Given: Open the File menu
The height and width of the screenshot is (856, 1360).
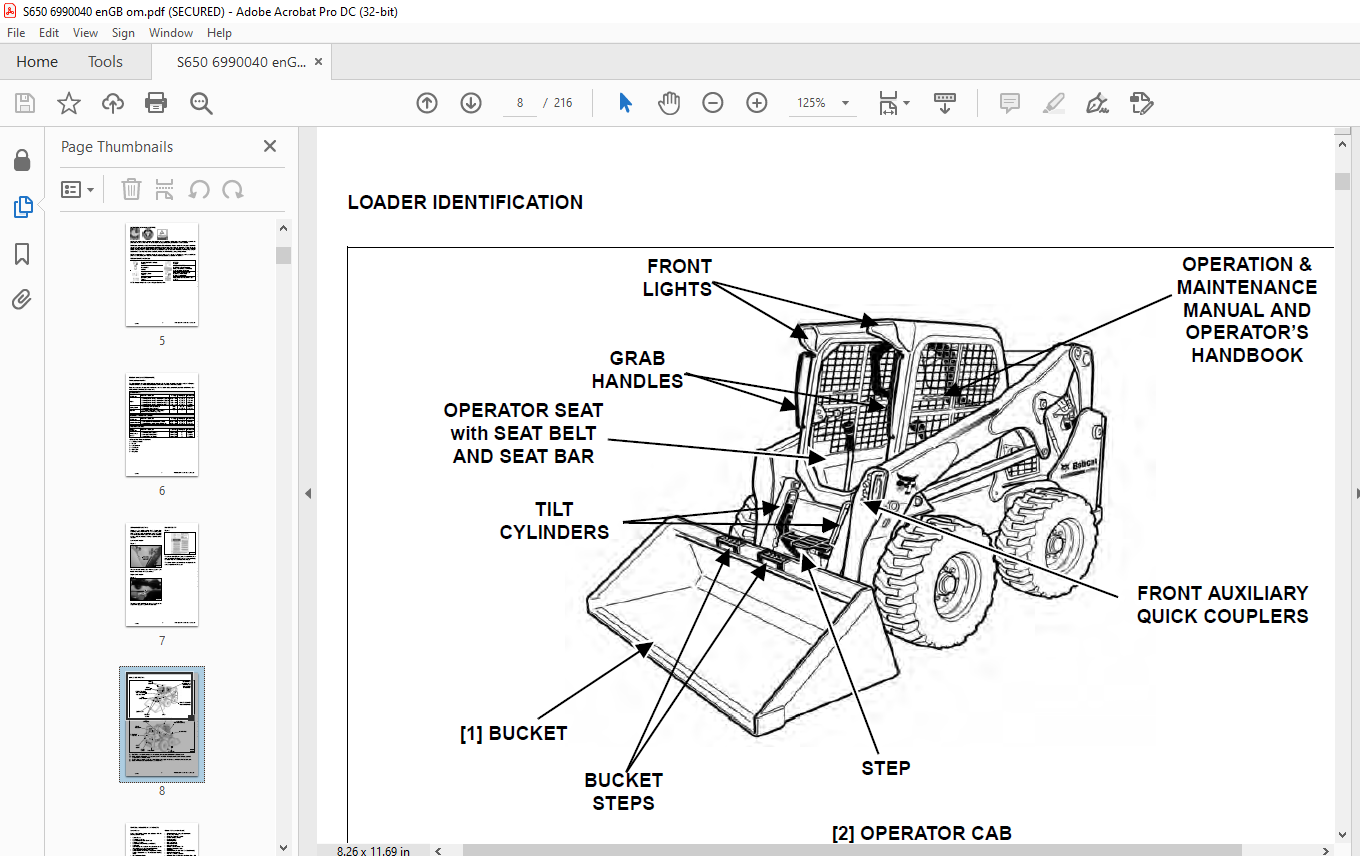Looking at the screenshot, I should click(x=16, y=33).
